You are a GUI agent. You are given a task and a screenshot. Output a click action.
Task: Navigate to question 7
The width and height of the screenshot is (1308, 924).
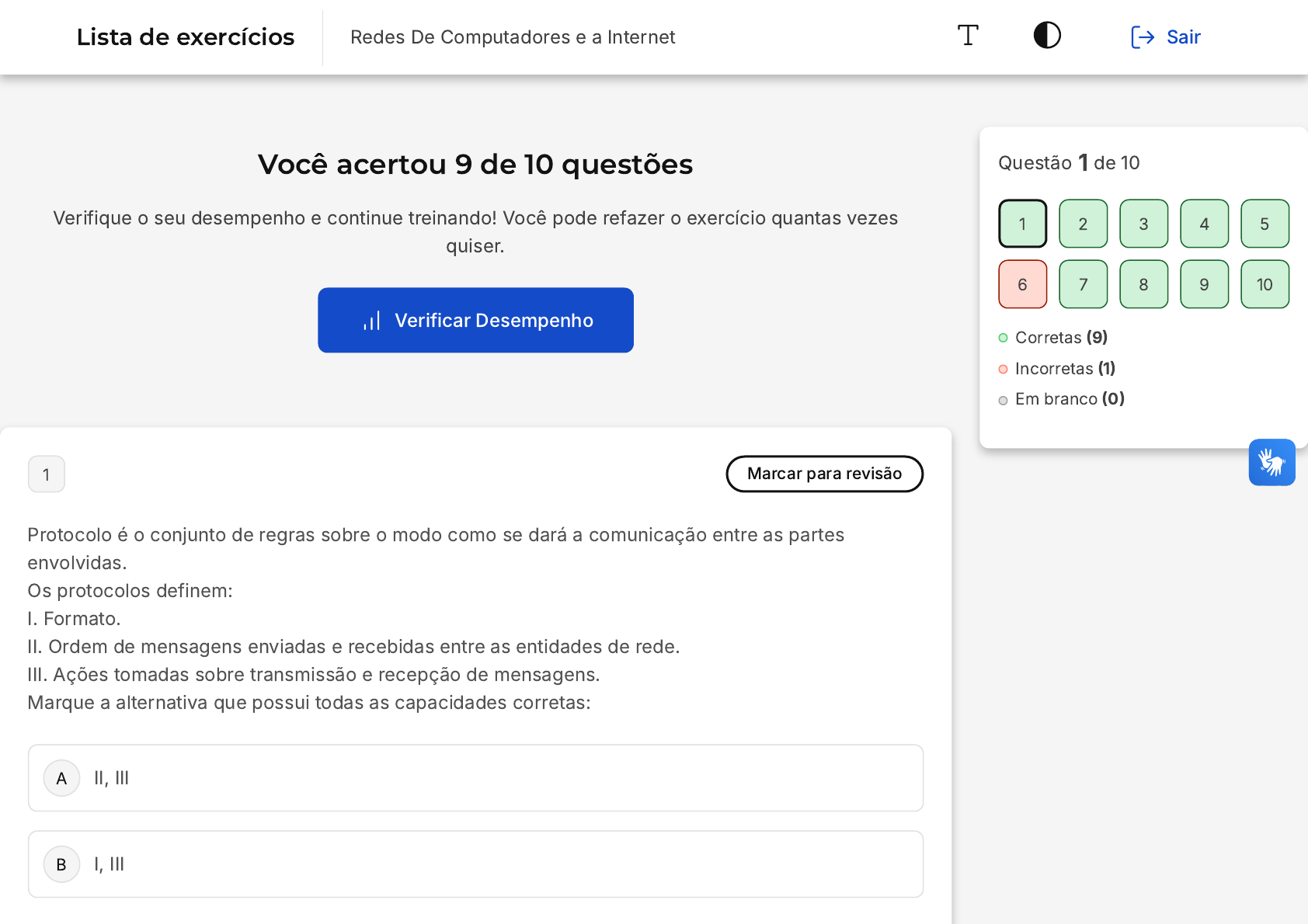(x=1083, y=284)
